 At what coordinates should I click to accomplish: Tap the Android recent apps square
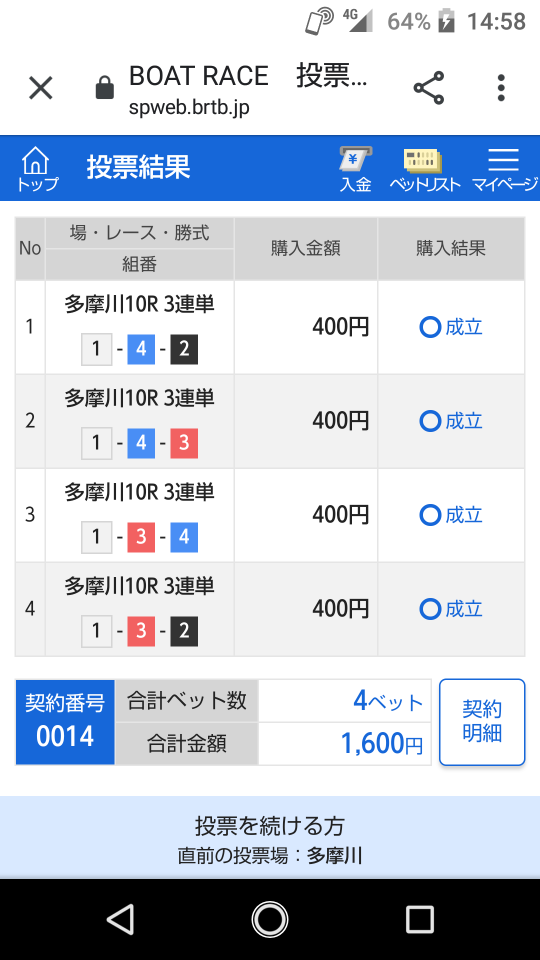tap(419, 918)
